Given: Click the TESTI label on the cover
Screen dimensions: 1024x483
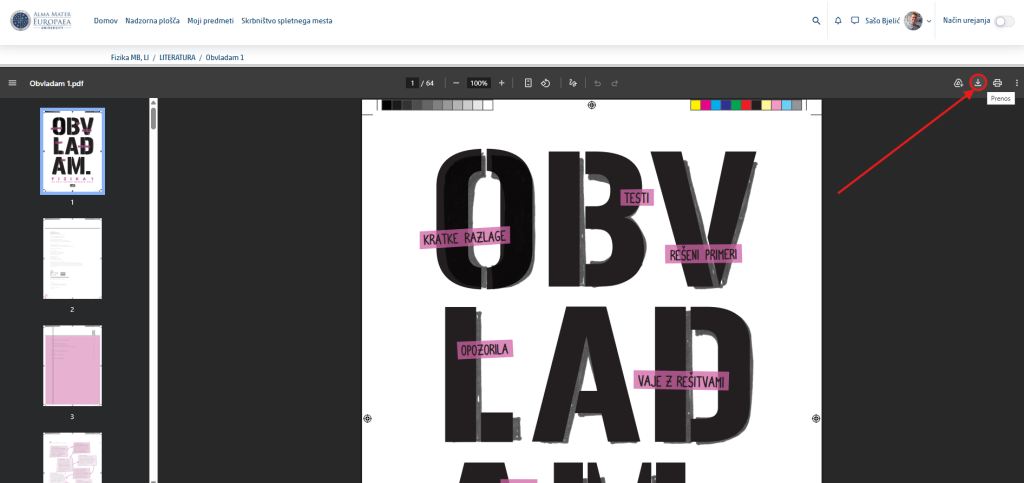Looking at the screenshot, I should coord(637,198).
